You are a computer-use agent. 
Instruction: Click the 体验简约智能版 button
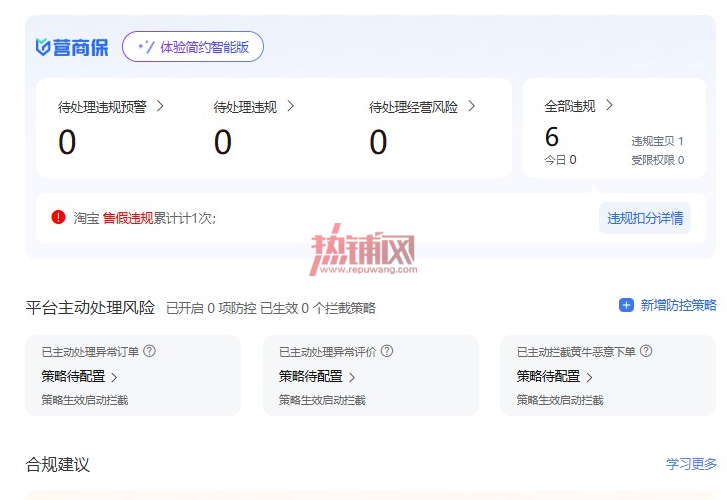[x=193, y=47]
